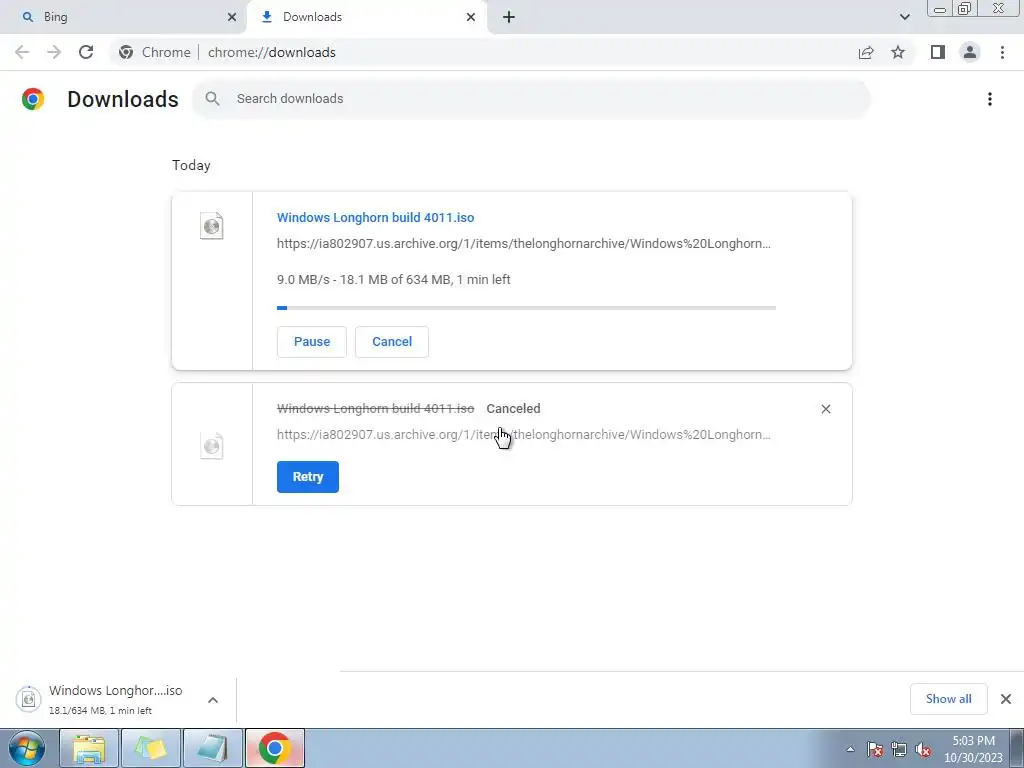Cancel the in-progress download
1024x768 pixels.
(392, 342)
